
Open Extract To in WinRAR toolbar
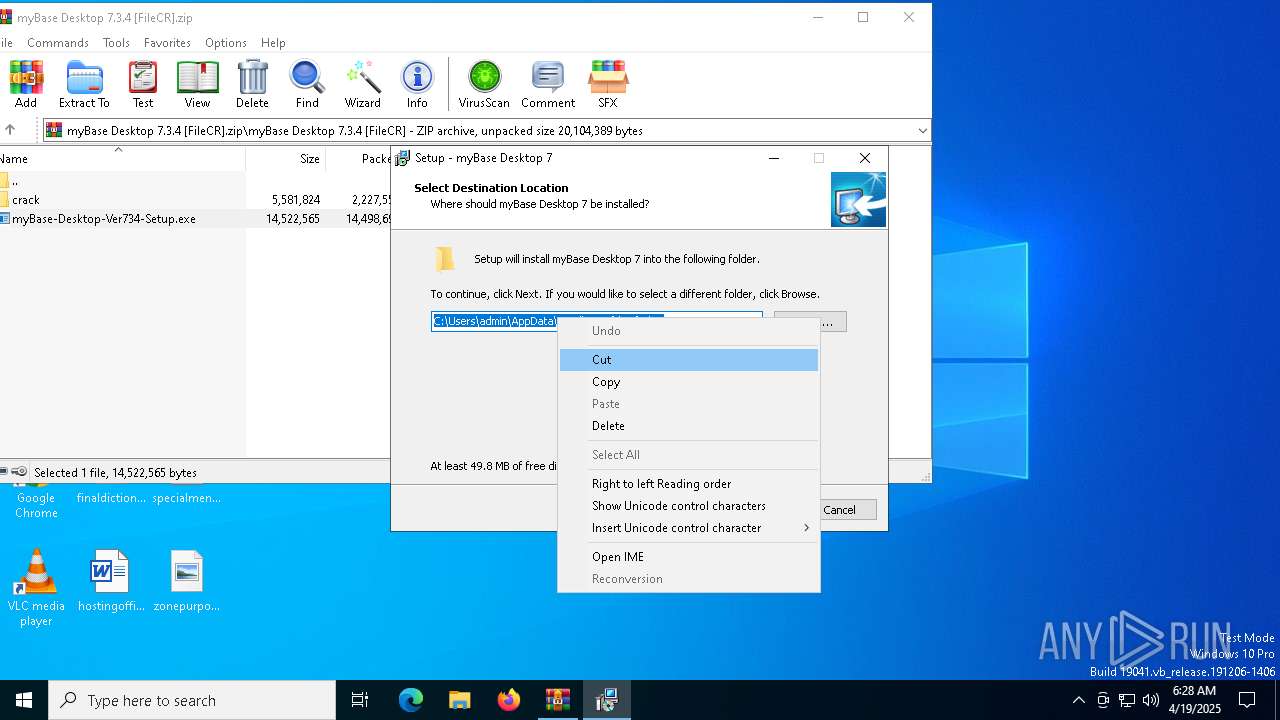[84, 84]
